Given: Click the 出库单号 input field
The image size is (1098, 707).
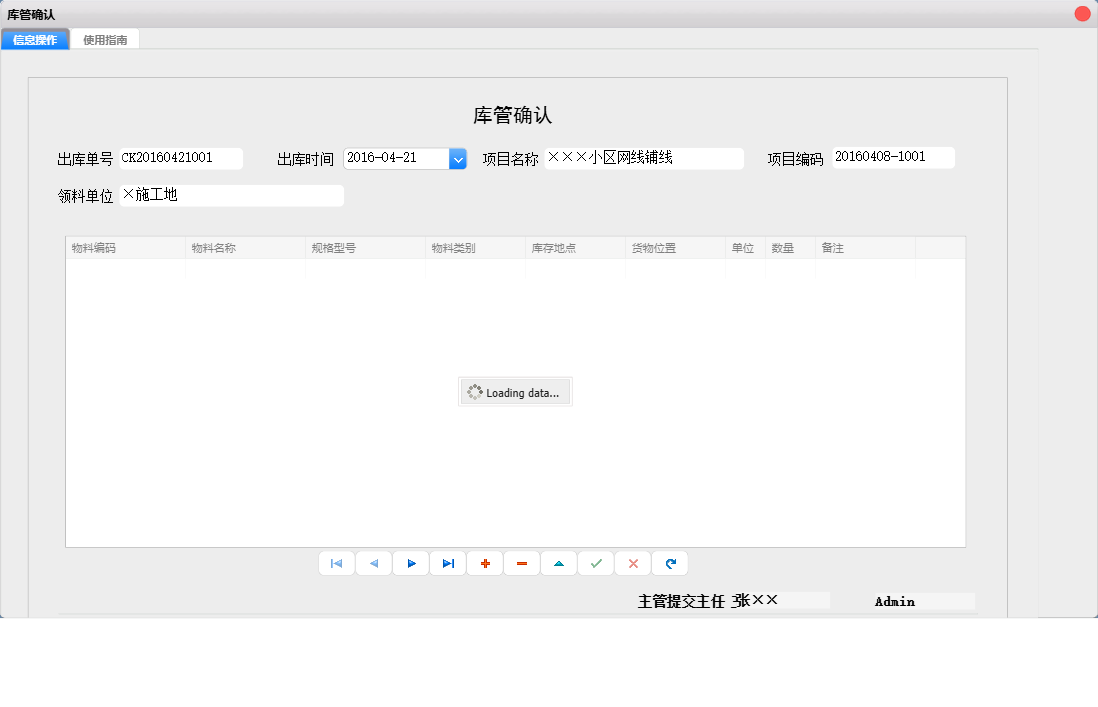Looking at the screenshot, I should click(x=180, y=158).
